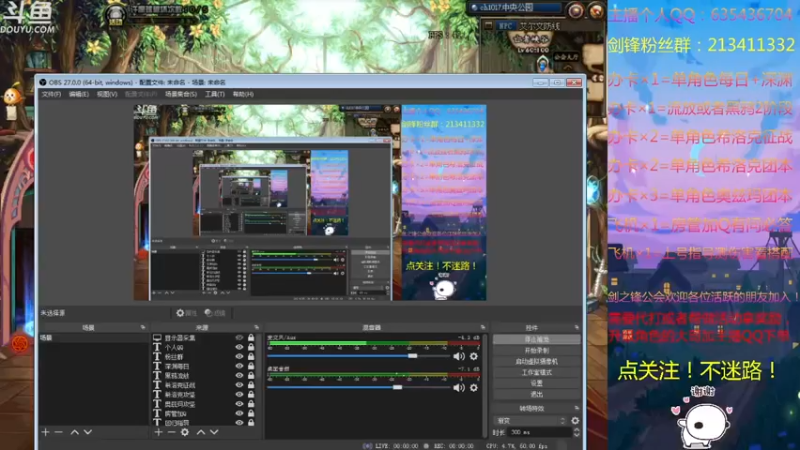Viewport: 800px width, 450px height.
Task: Unlock the 深渊每日 source lock icon
Action: [x=251, y=366]
